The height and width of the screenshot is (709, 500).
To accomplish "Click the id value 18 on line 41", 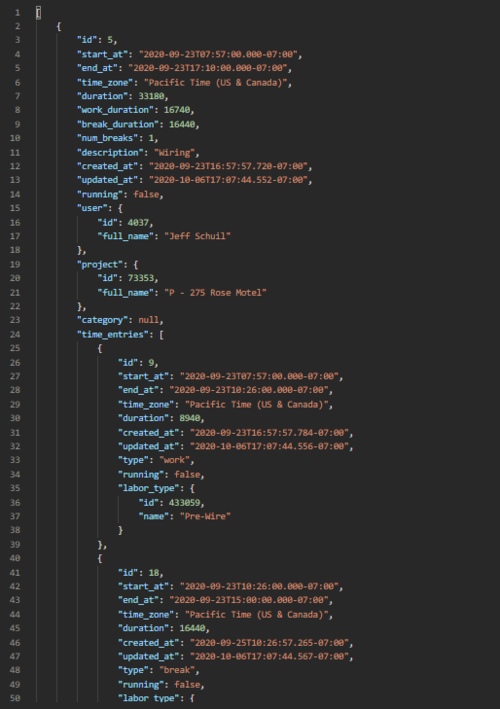I will 154,572.
